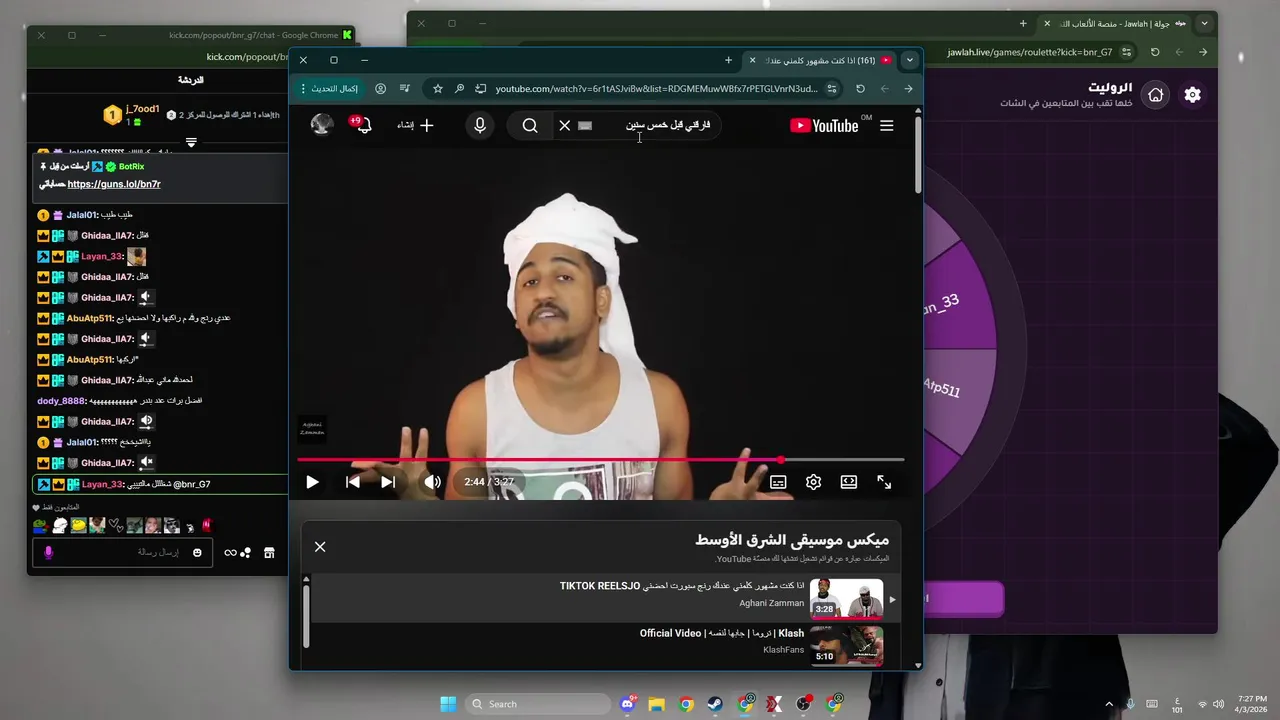Close the Middle East music mix panel
The width and height of the screenshot is (1280, 720).
(320, 547)
